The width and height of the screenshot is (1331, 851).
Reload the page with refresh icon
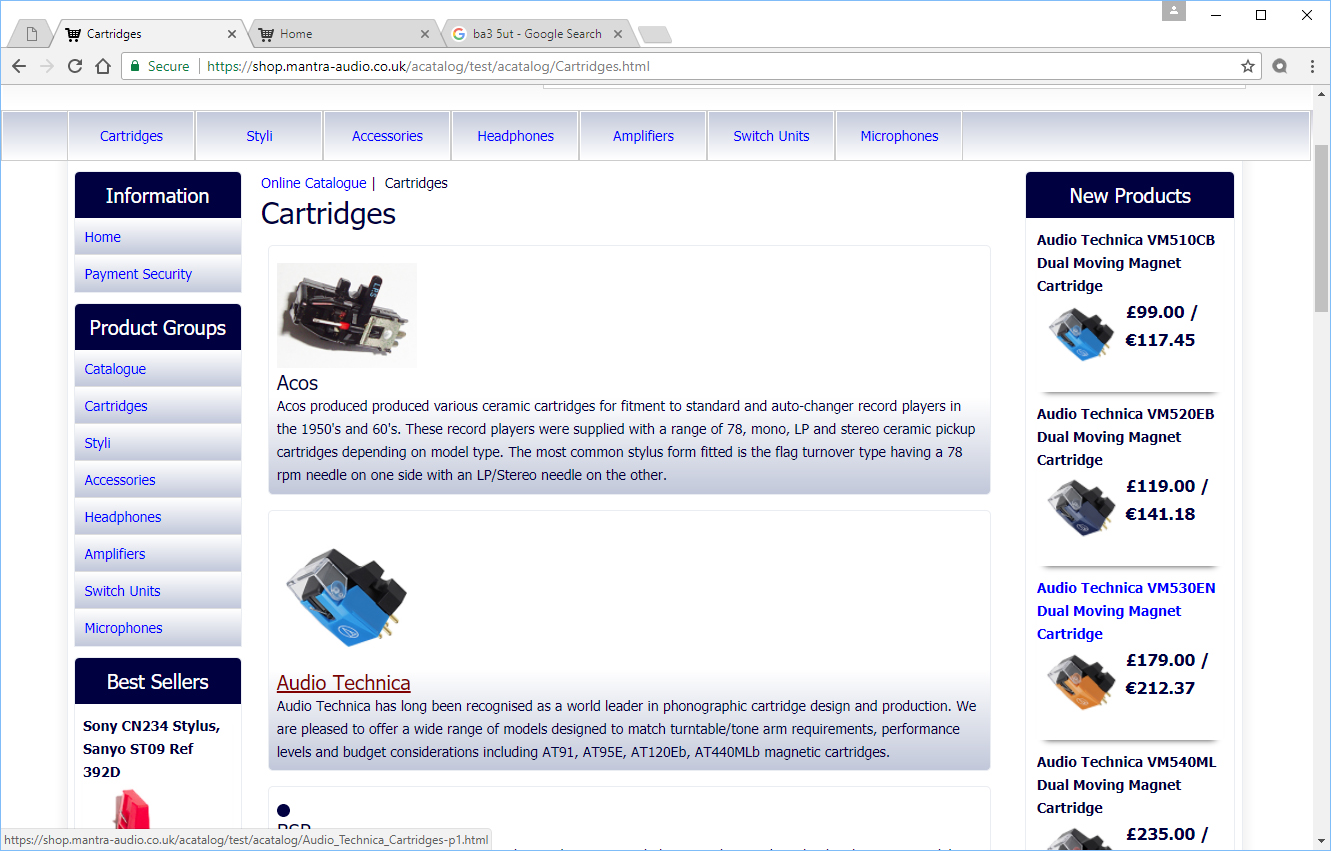[75, 66]
